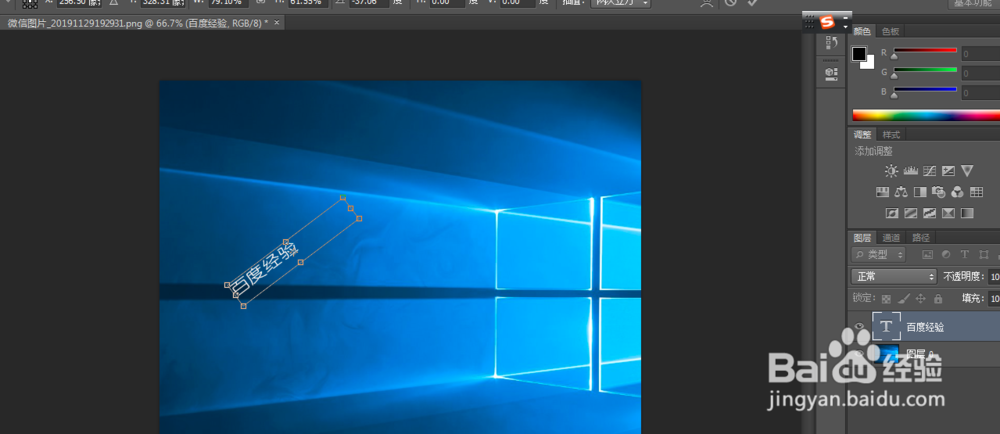Switch to the 样式 tab
The width and height of the screenshot is (1000, 434).
click(x=891, y=134)
